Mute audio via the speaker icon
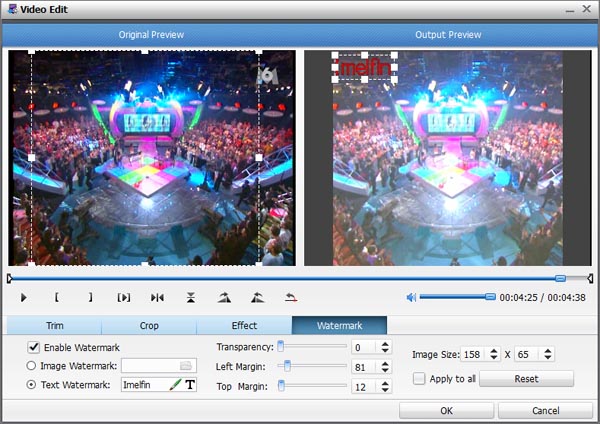The width and height of the screenshot is (600, 424). click(411, 297)
